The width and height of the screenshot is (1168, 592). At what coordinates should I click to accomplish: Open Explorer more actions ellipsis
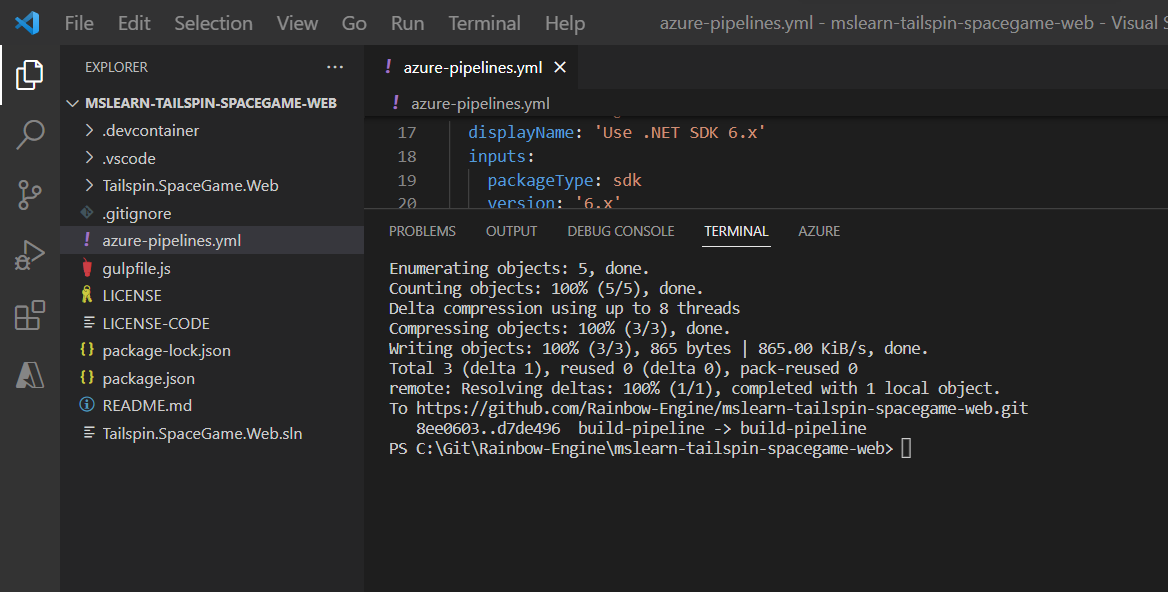pyautogui.click(x=335, y=67)
